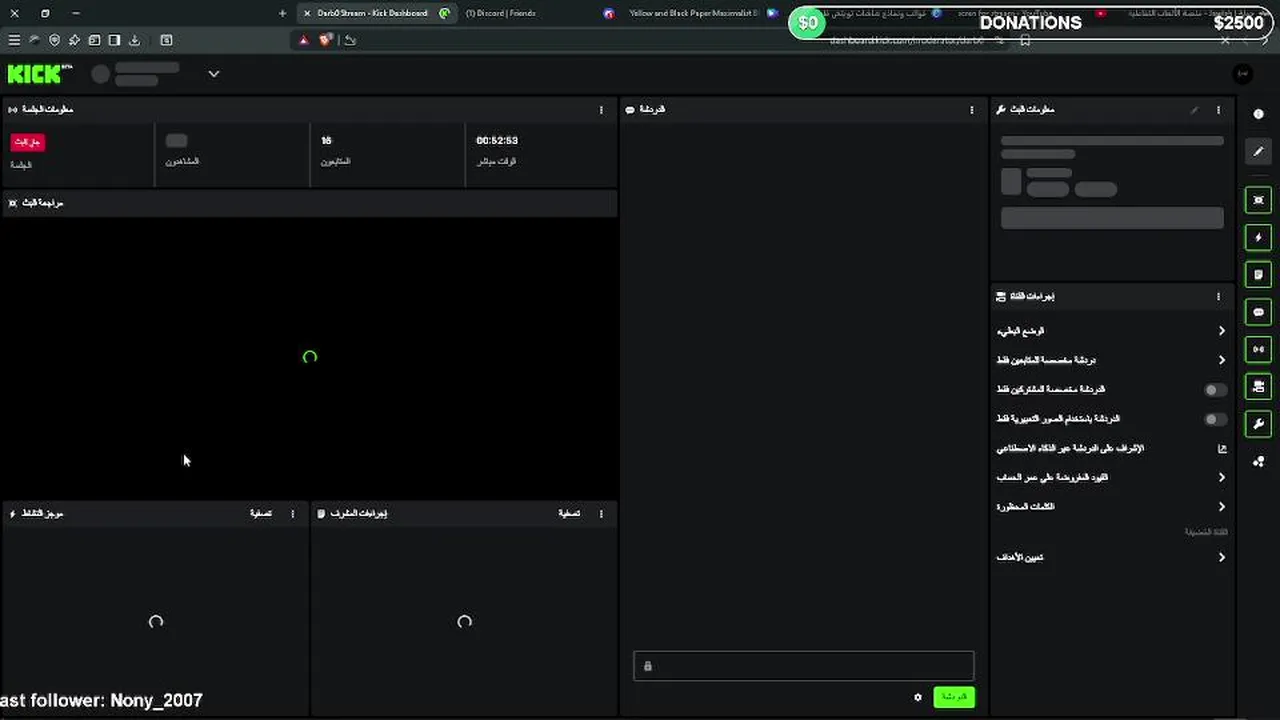This screenshot has width=1280, height=720.
Task: Click the bookmark icon in address bar
Action: click(1025, 40)
